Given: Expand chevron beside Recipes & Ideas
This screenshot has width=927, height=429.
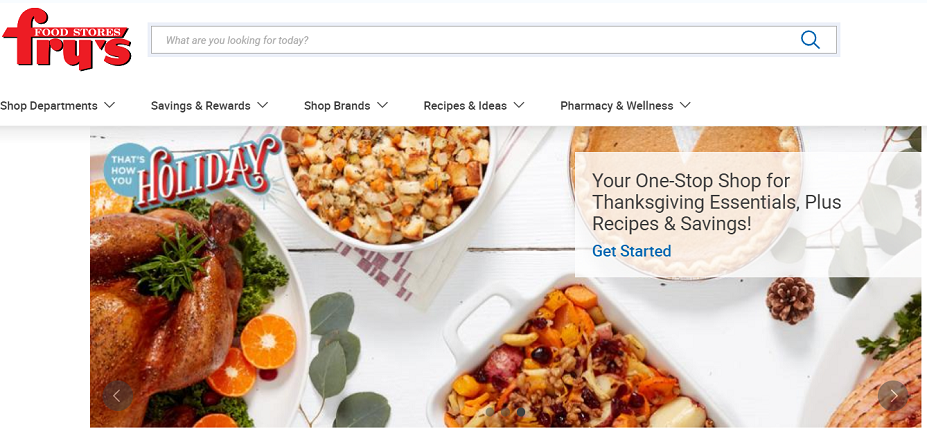Looking at the screenshot, I should coord(518,105).
